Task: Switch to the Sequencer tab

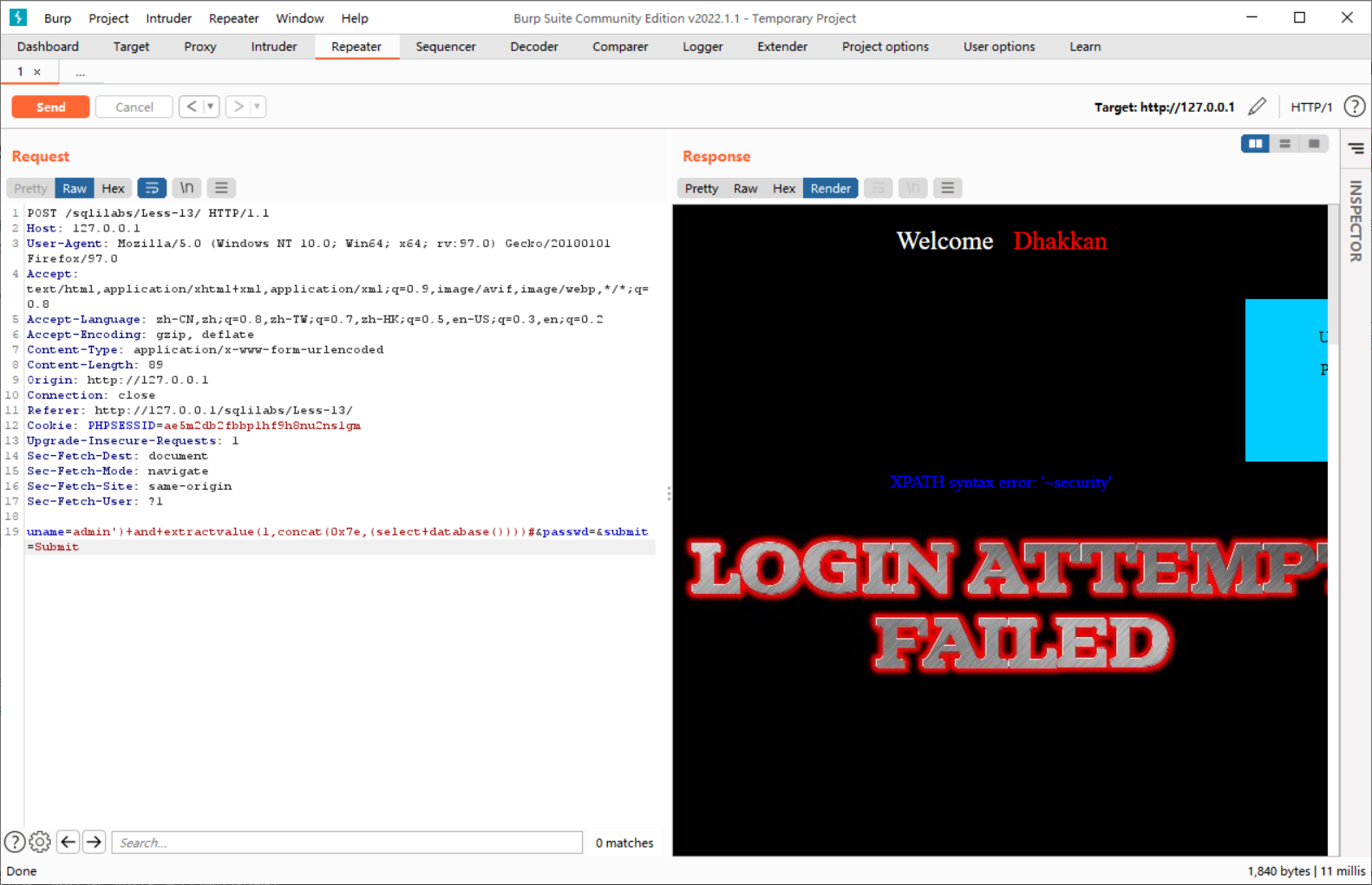Action: [x=446, y=47]
